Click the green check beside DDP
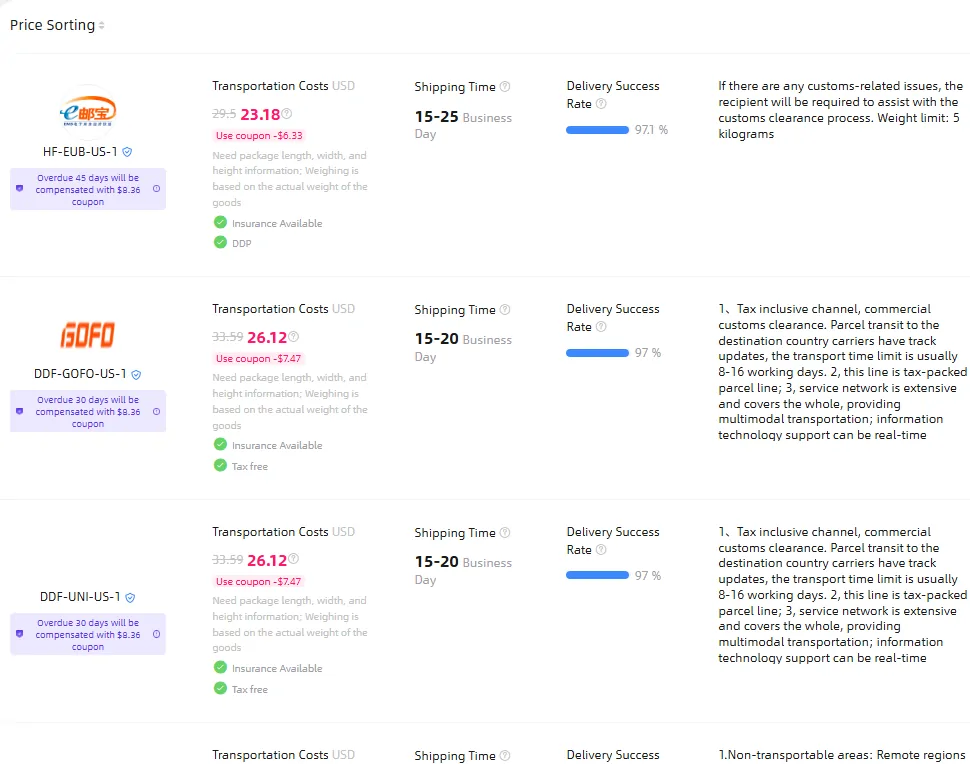This screenshot has height=764, width=970. click(x=220, y=243)
